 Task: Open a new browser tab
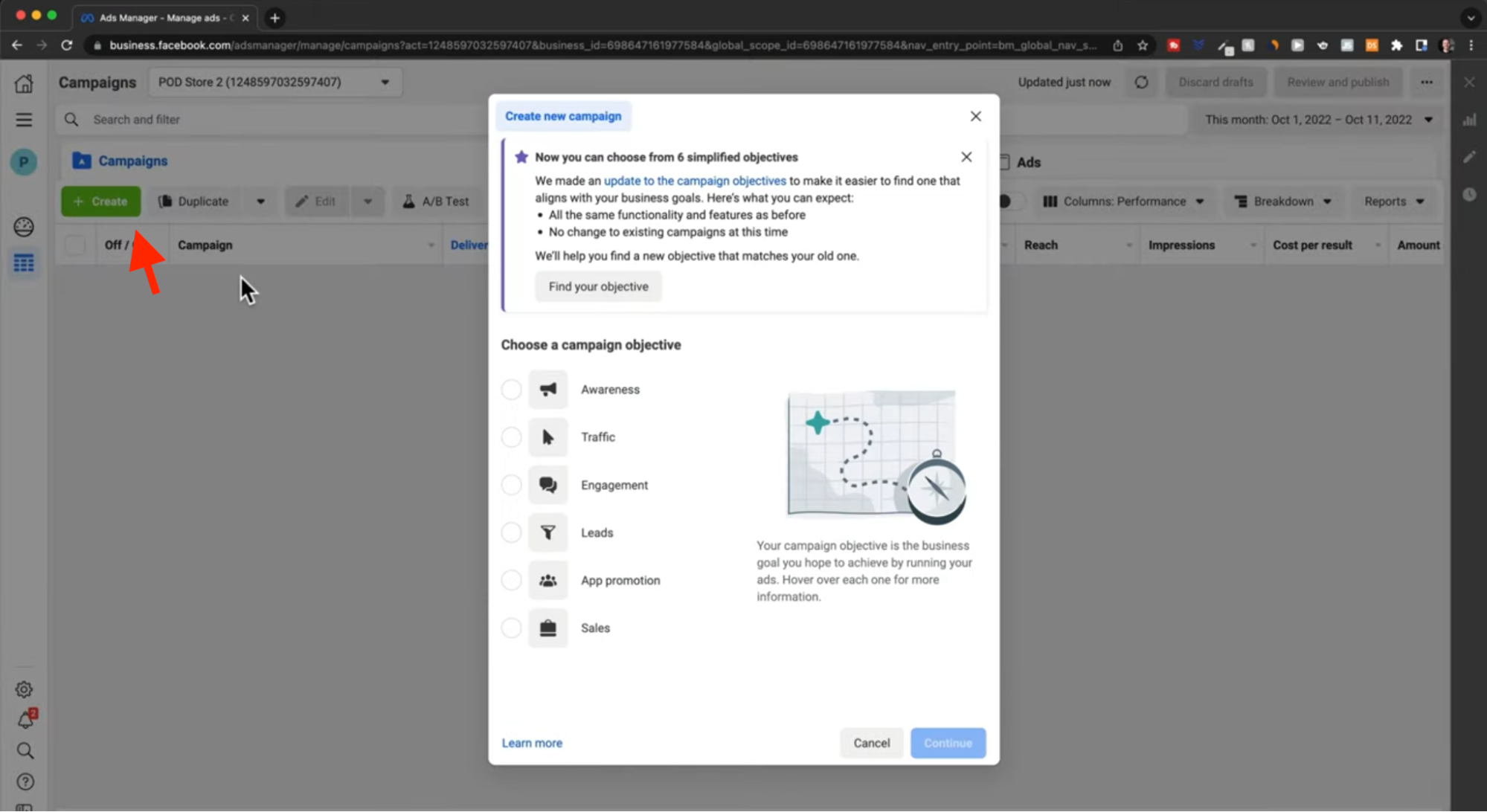pyautogui.click(x=274, y=18)
